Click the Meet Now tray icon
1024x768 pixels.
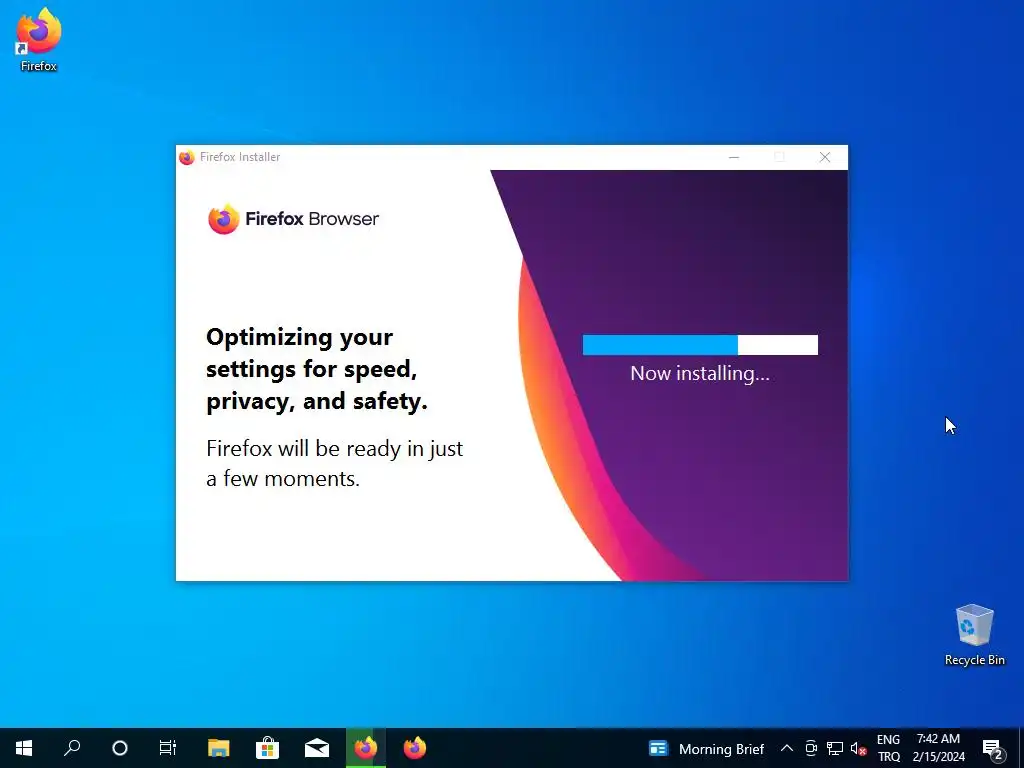811,748
